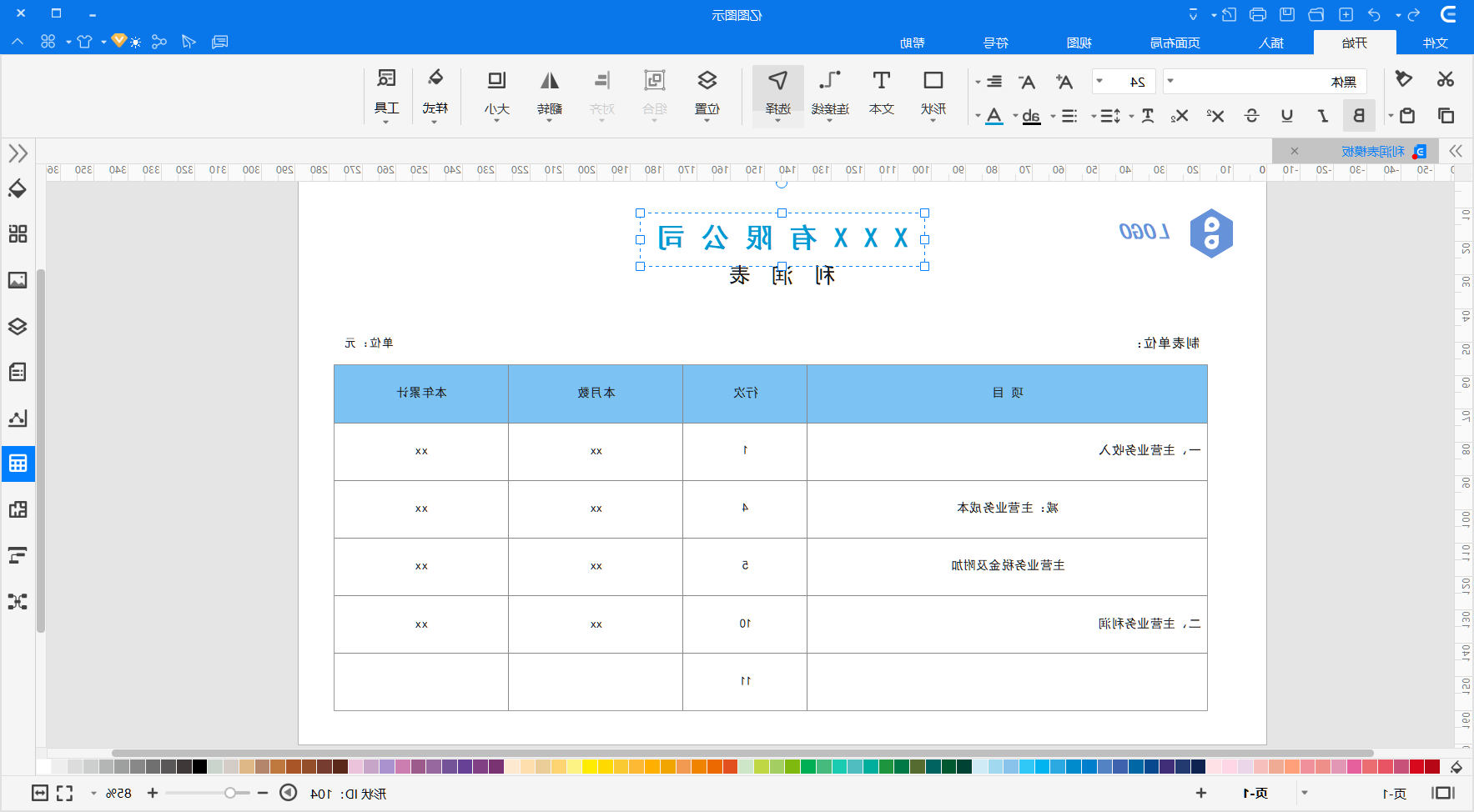Open the Symbol library grid in sidebar

(x=18, y=233)
